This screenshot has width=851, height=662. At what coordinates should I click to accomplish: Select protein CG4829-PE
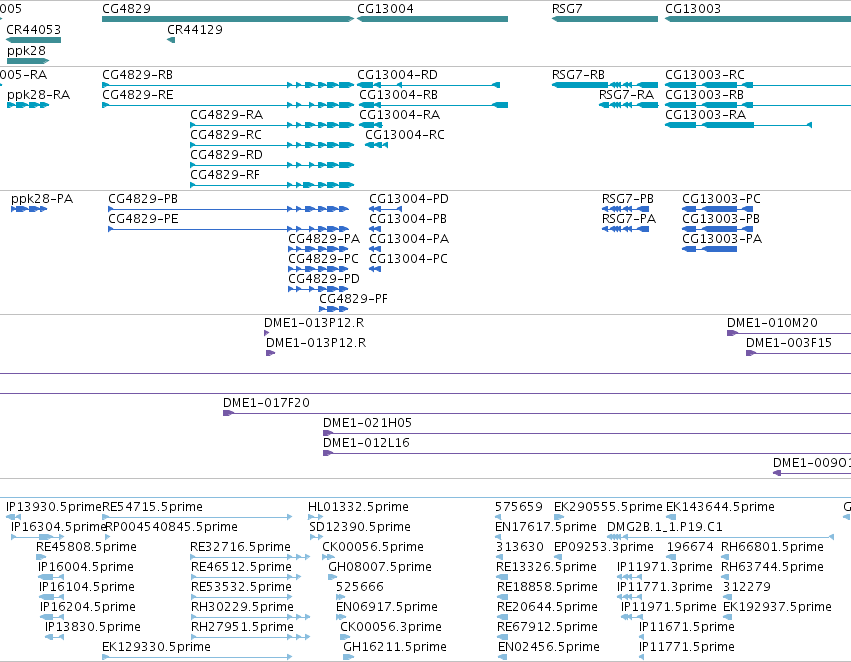(x=143, y=219)
